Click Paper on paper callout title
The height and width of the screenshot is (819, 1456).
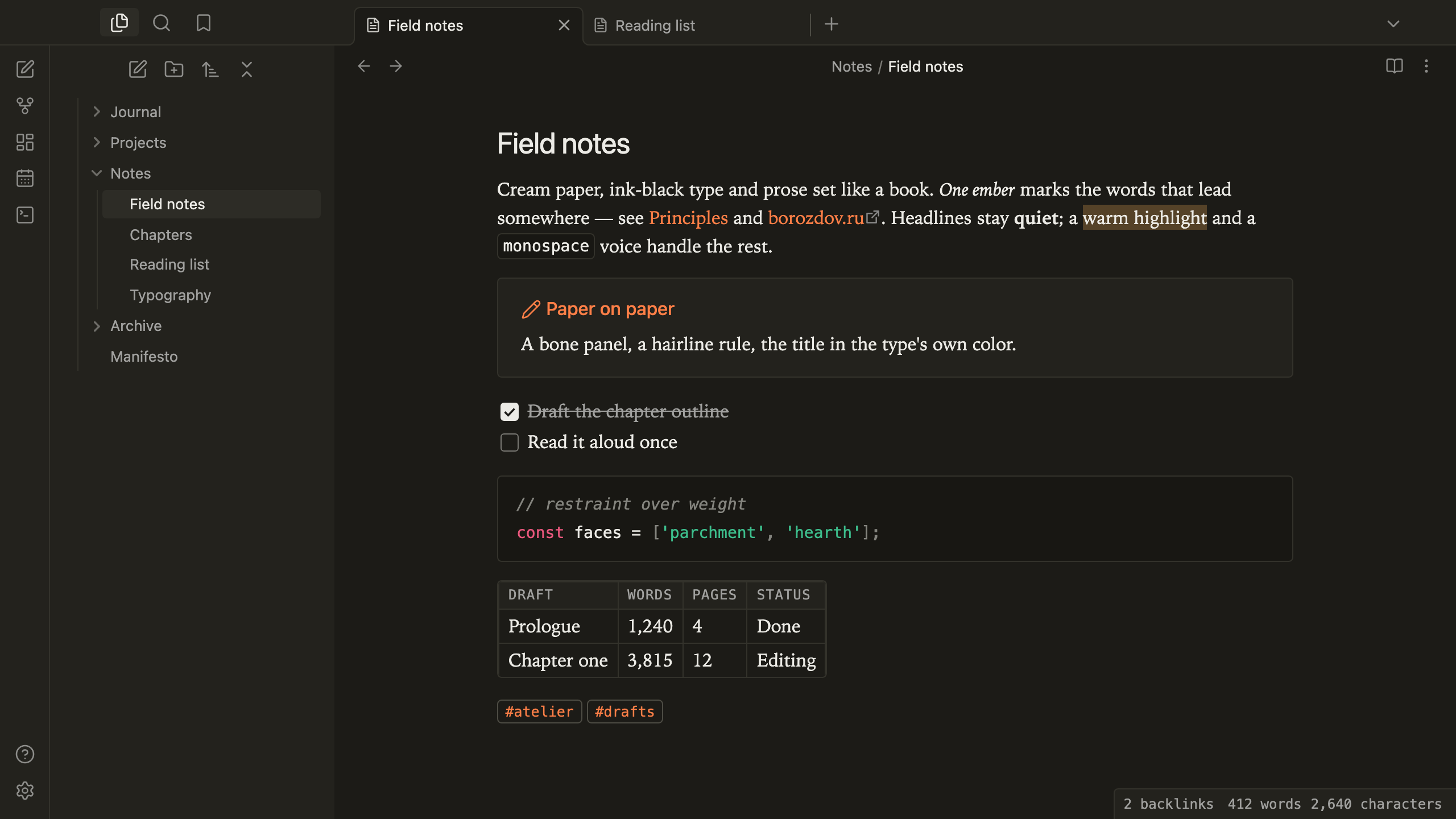tap(610, 309)
